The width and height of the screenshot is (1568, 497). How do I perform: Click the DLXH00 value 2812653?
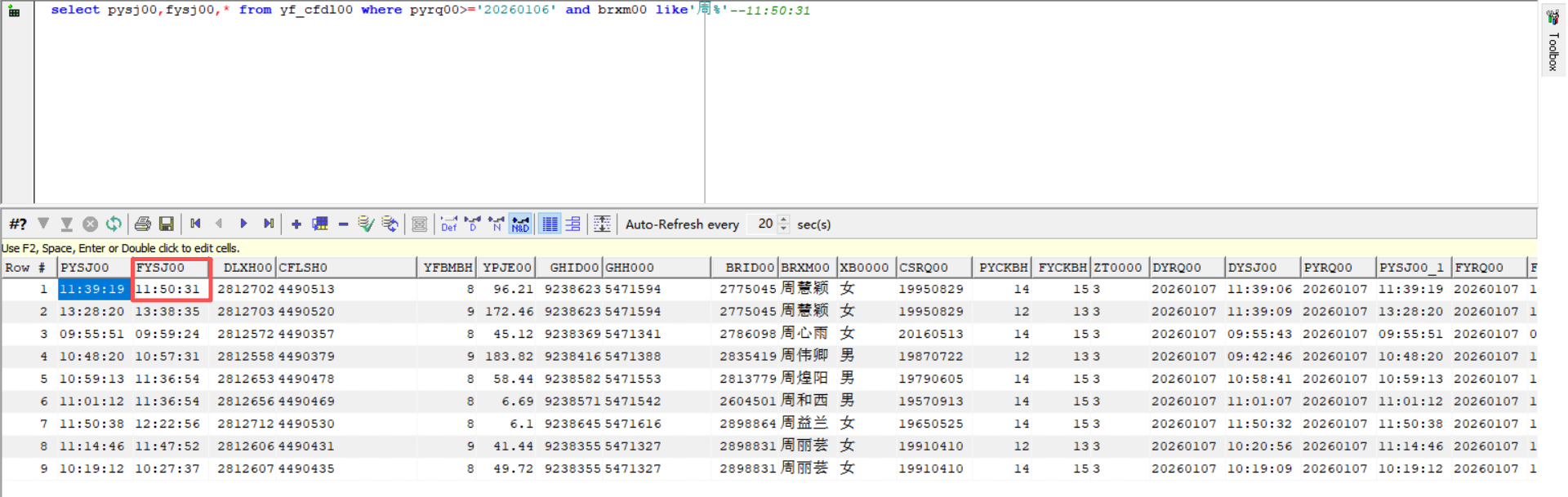243,379
